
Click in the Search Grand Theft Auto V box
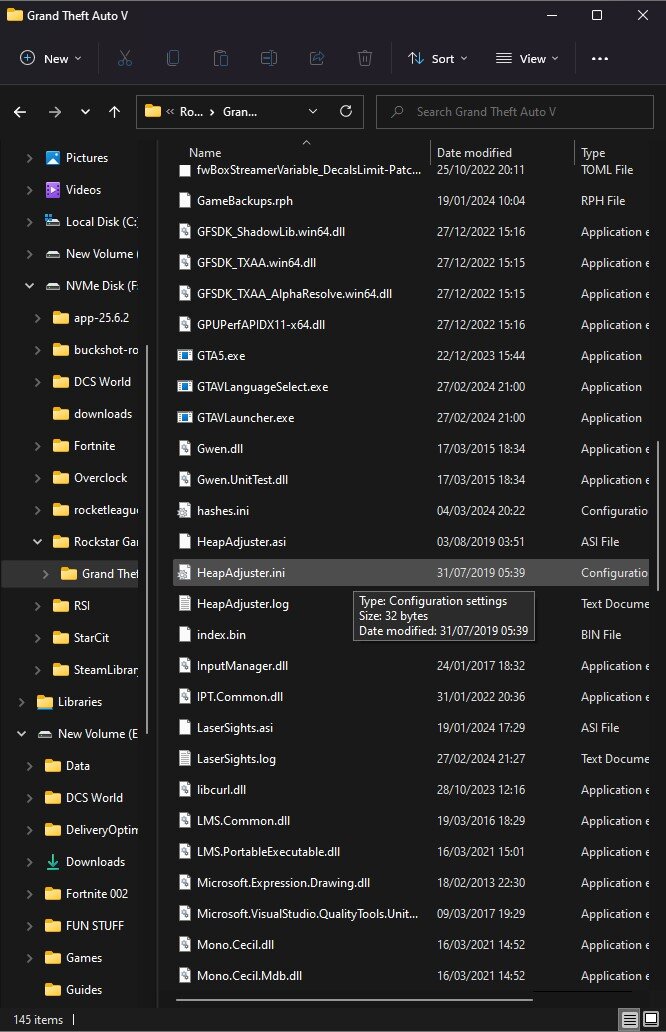515,112
